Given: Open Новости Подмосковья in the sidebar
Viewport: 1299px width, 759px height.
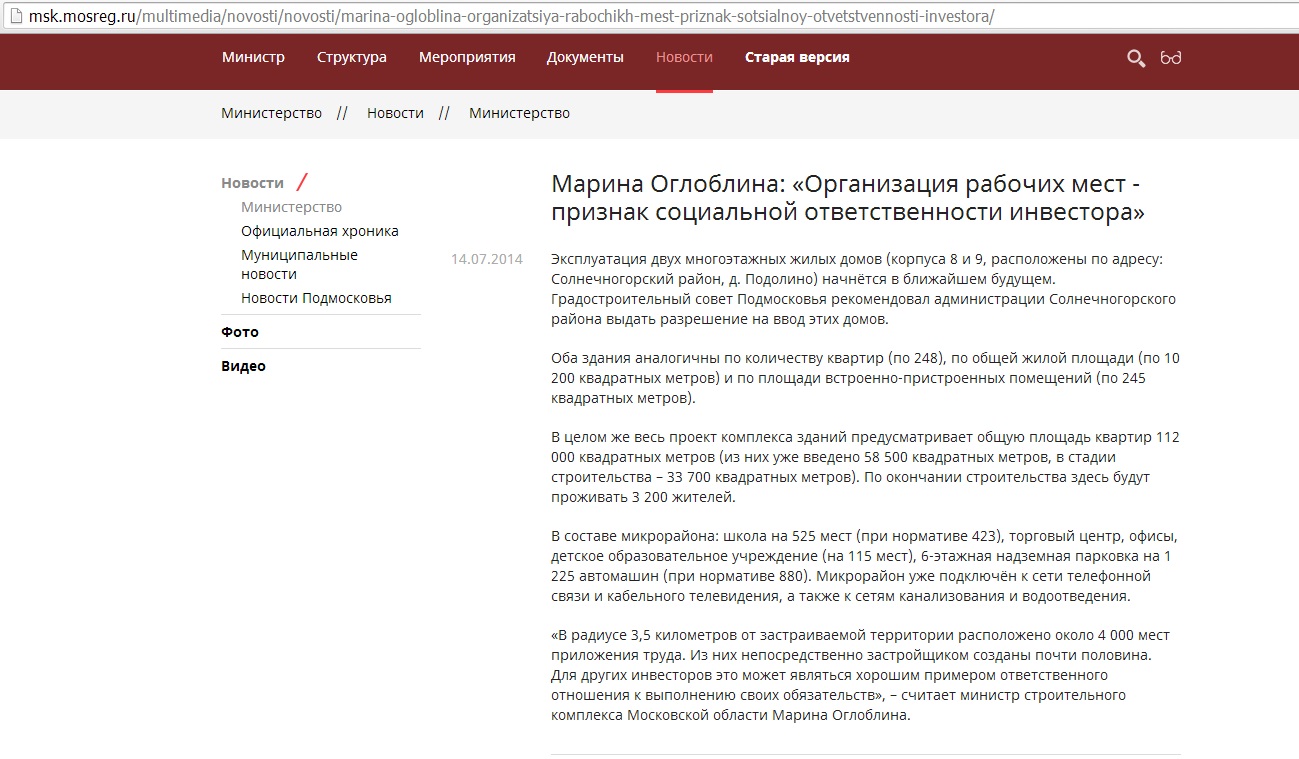Looking at the screenshot, I should point(316,298).
